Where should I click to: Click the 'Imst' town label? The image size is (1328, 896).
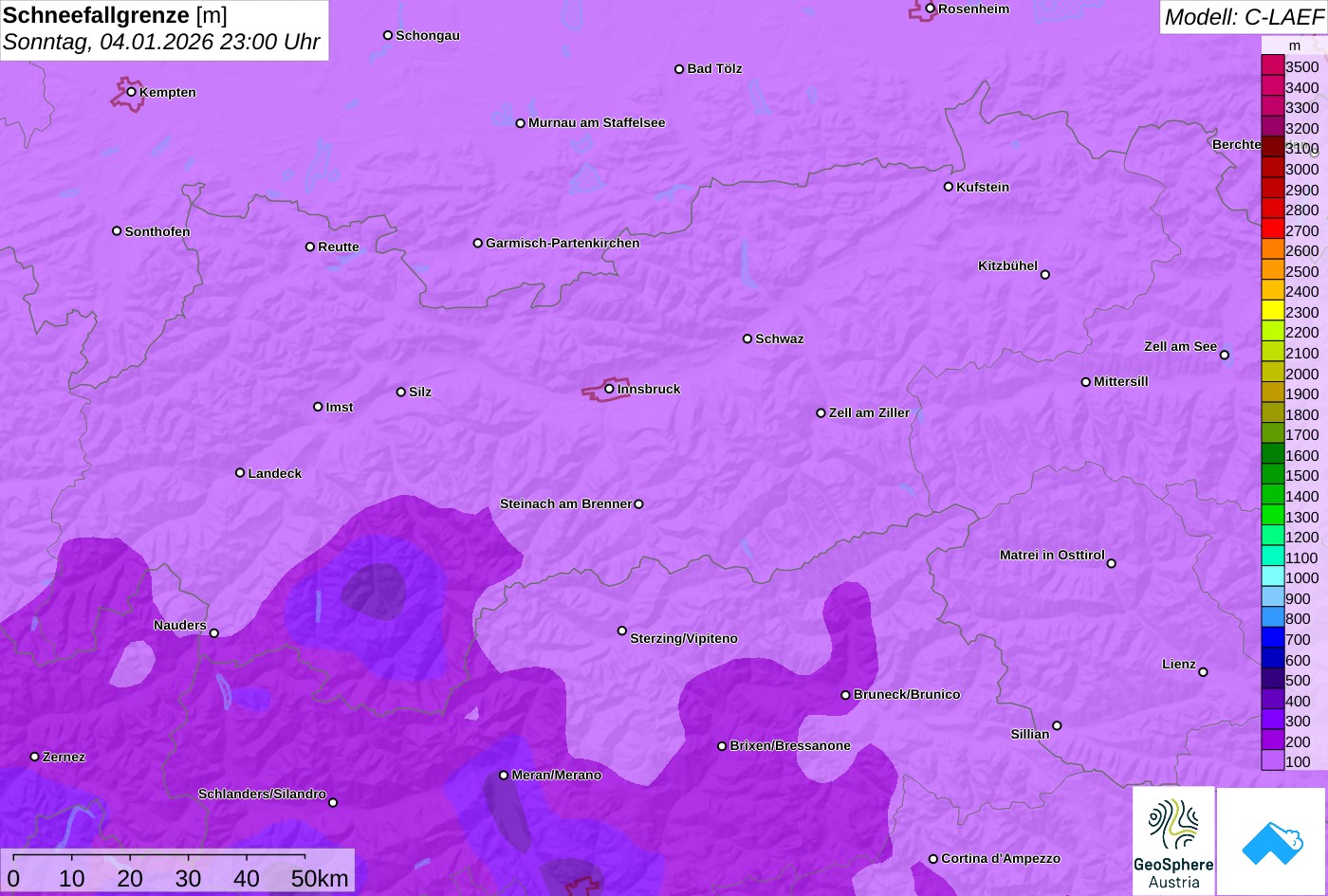click(x=340, y=407)
